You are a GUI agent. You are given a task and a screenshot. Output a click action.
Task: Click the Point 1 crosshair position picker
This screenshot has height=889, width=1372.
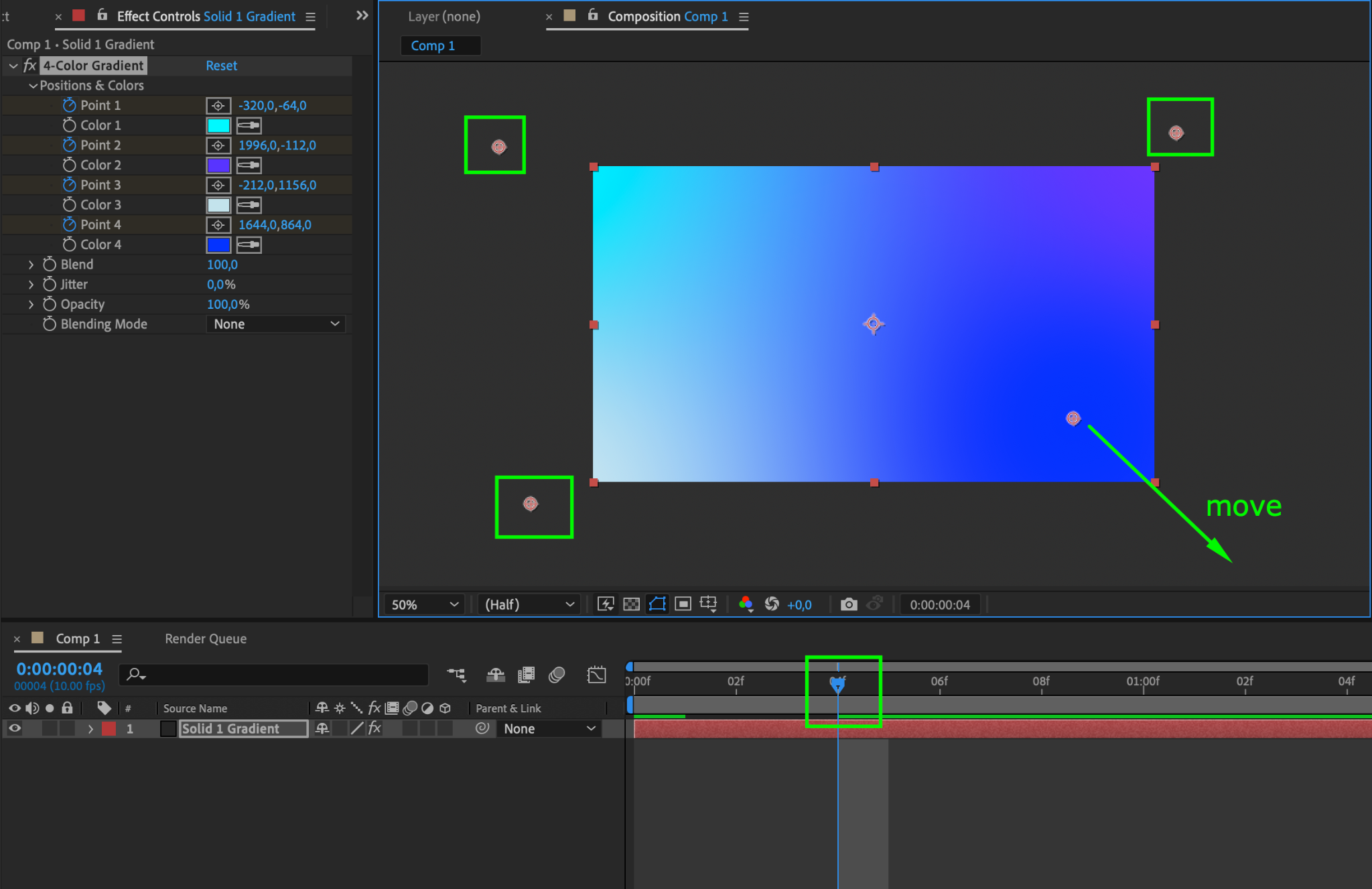(x=218, y=106)
